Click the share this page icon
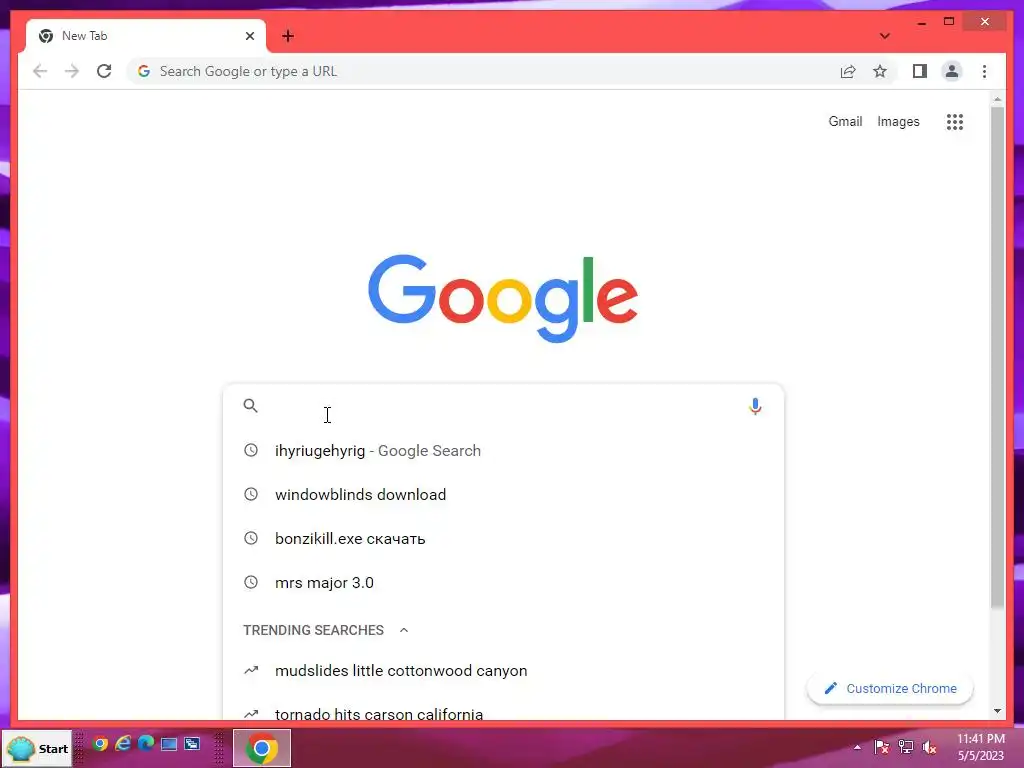This screenshot has width=1024, height=768. (848, 71)
